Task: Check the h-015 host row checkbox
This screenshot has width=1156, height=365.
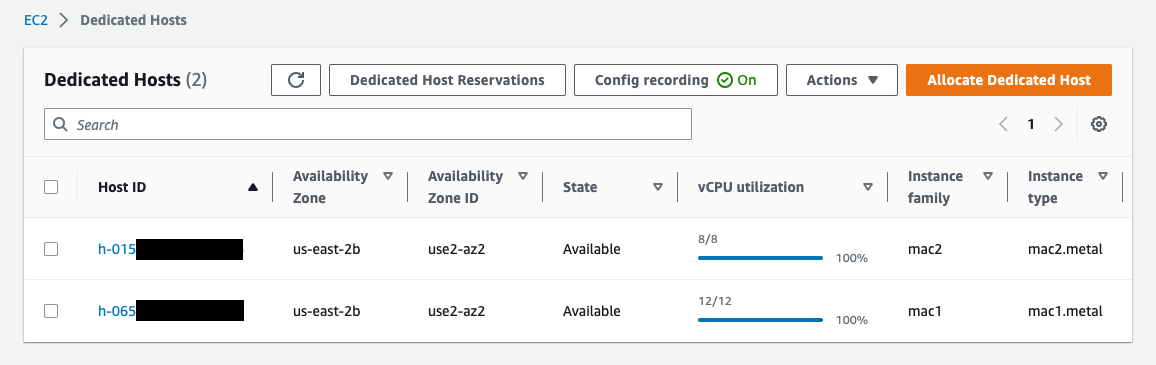Action: [x=51, y=249]
